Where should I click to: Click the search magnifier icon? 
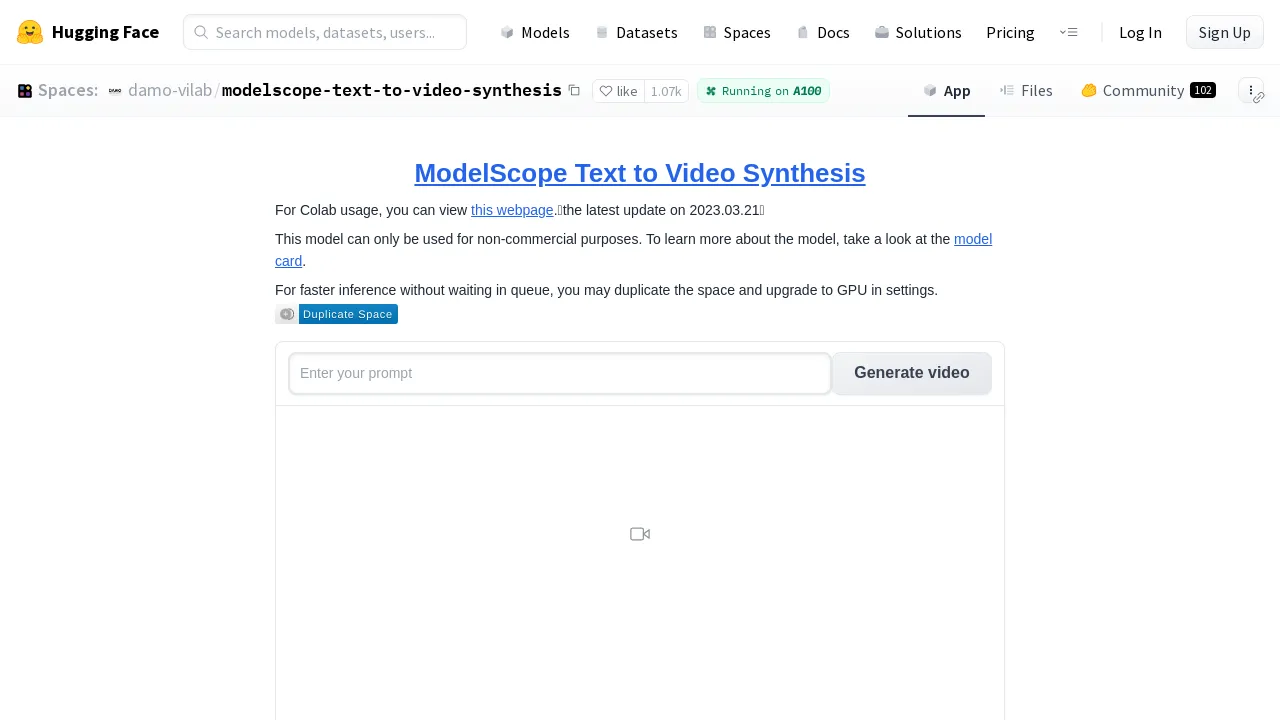pos(201,32)
